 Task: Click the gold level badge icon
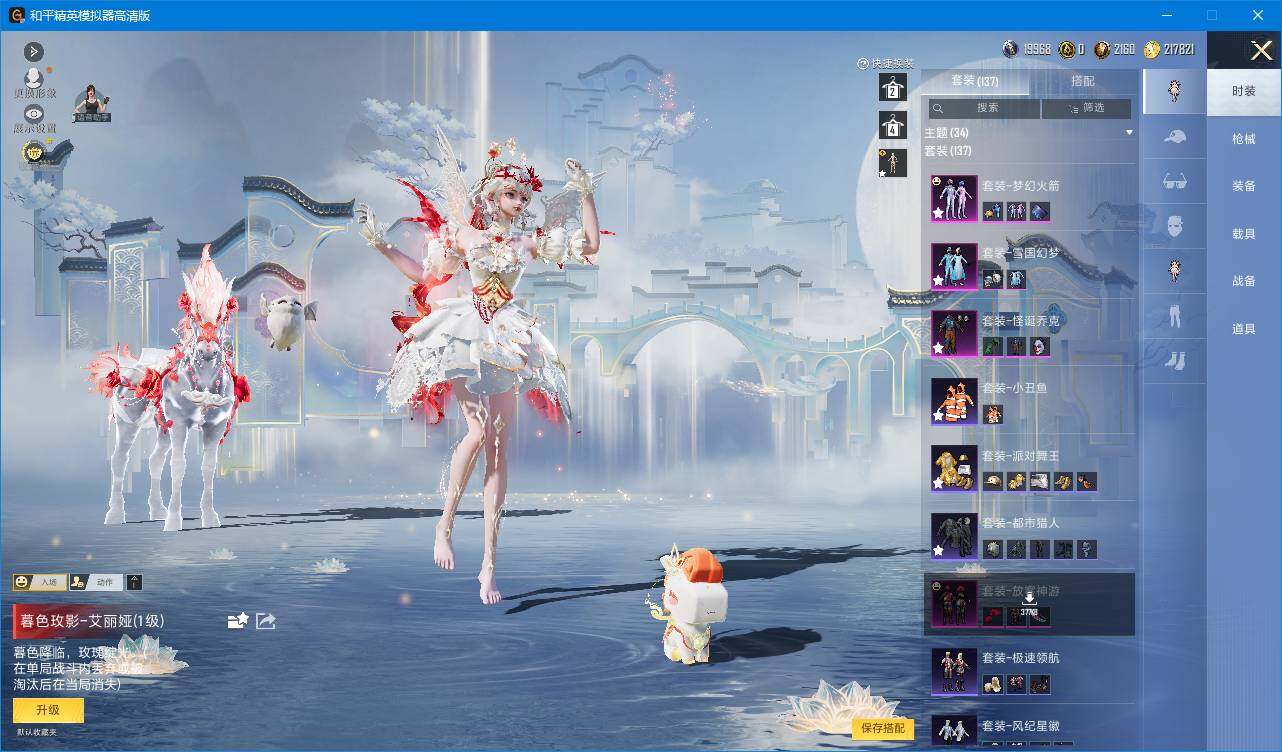tap(34, 152)
